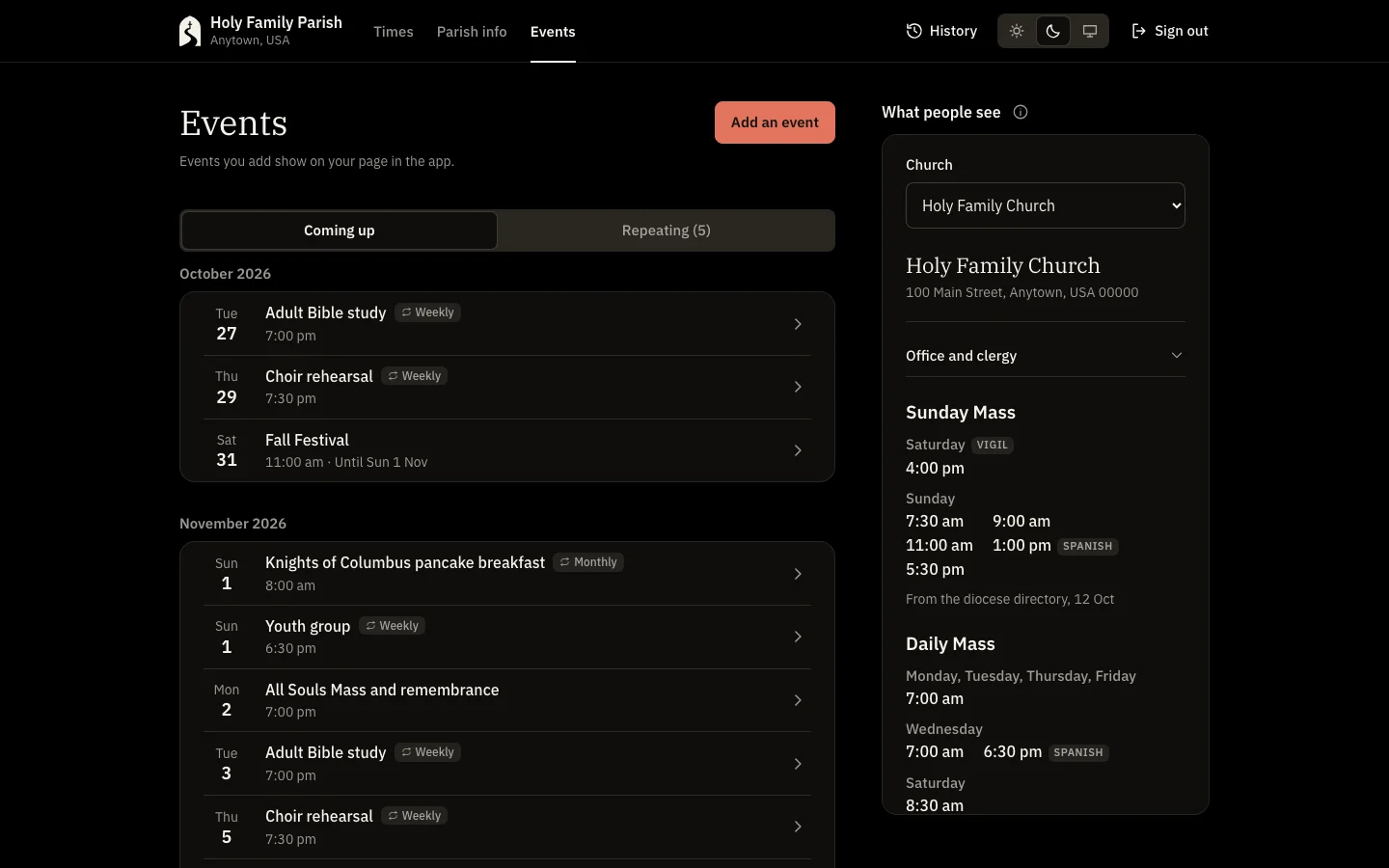Click the Add an event button
Image resolution: width=1389 pixels, height=868 pixels.
[x=775, y=122]
